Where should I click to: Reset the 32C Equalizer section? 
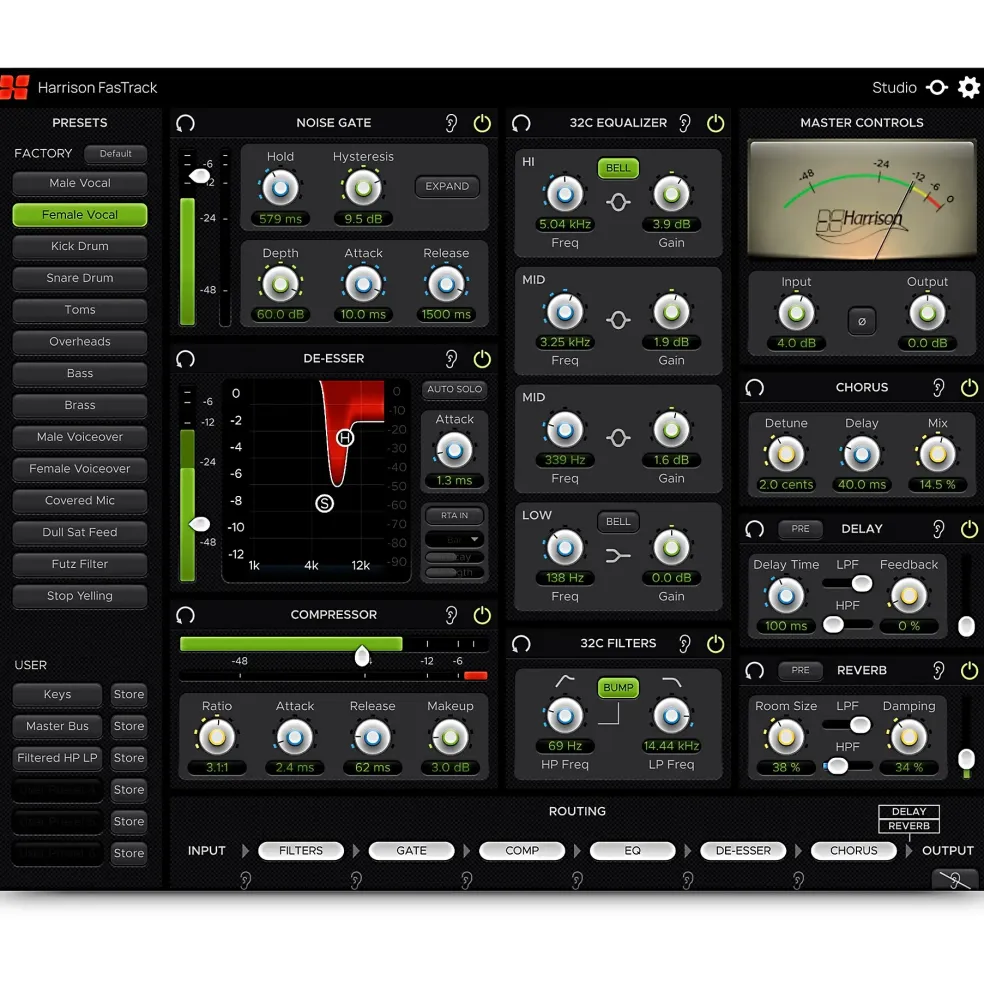(521, 123)
